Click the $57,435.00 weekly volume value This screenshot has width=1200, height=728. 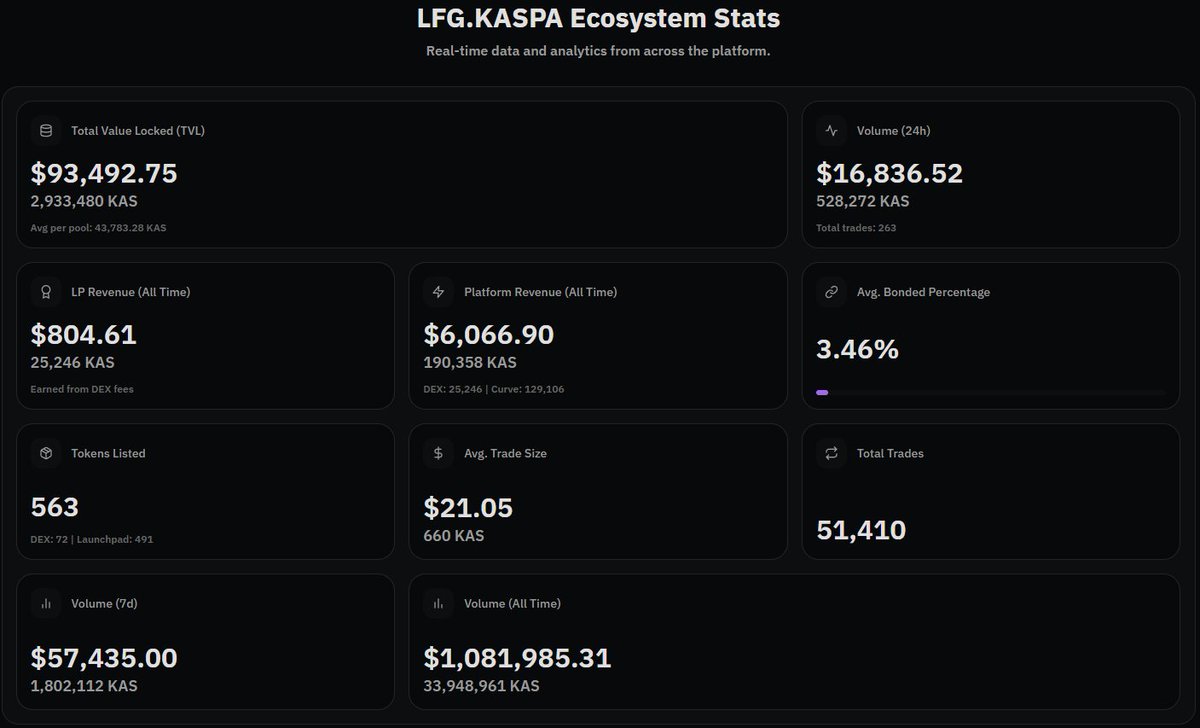click(104, 658)
